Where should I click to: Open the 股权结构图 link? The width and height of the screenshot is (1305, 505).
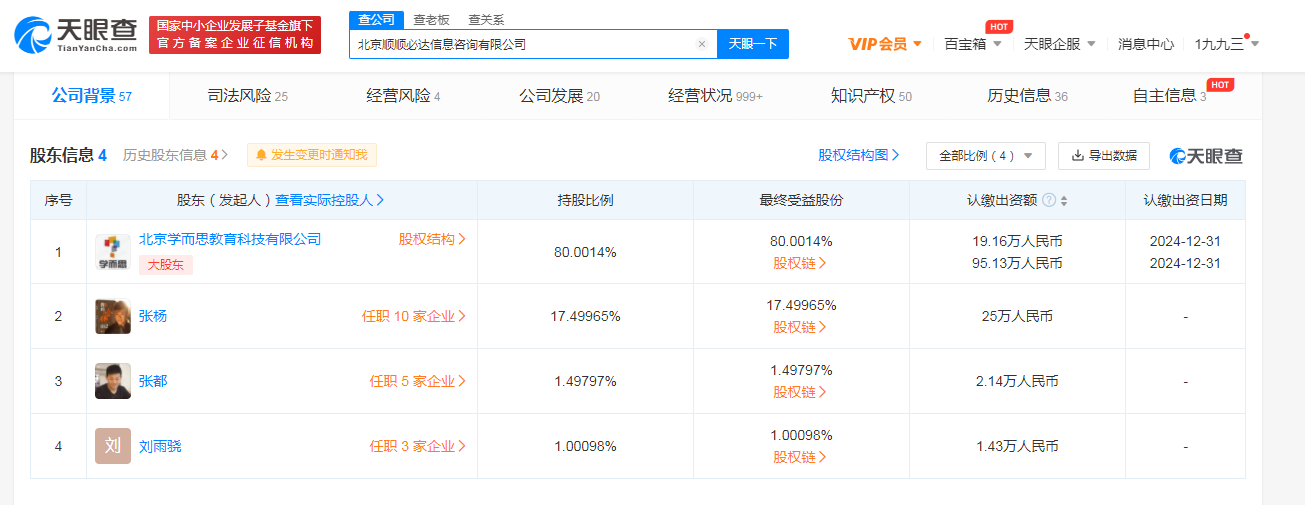coord(859,155)
